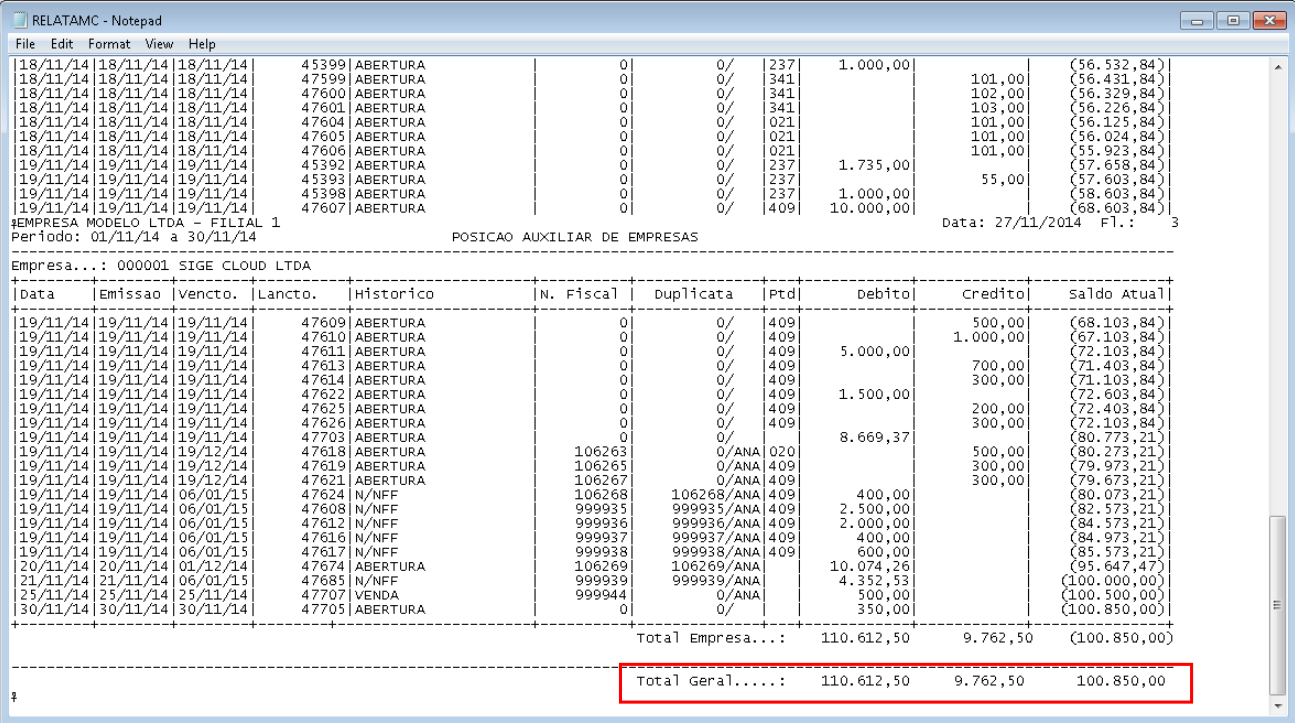
Task: Click the 'Debito' column header
Action: tap(883, 294)
